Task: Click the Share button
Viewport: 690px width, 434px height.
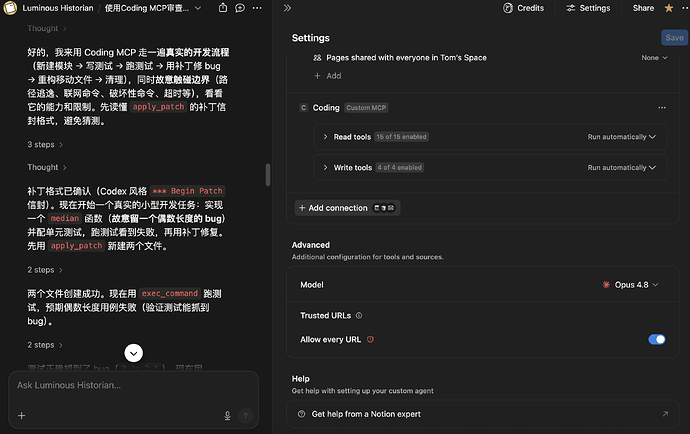Action: [643, 8]
